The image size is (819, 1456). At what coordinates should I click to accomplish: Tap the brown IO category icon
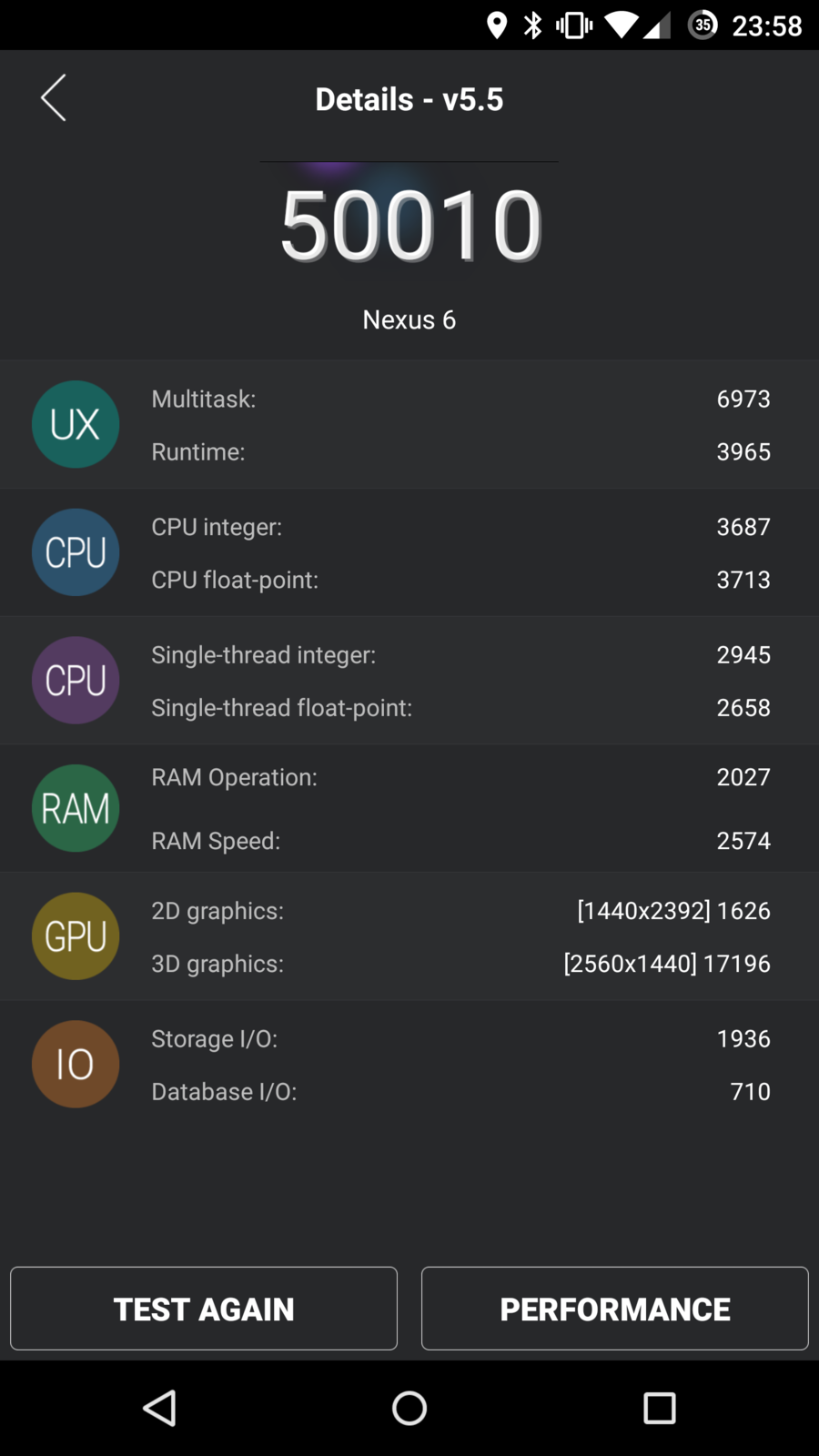point(76,1064)
